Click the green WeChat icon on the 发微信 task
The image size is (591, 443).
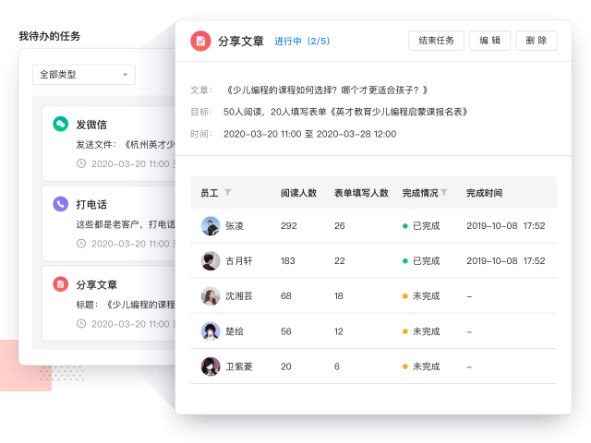(60, 124)
